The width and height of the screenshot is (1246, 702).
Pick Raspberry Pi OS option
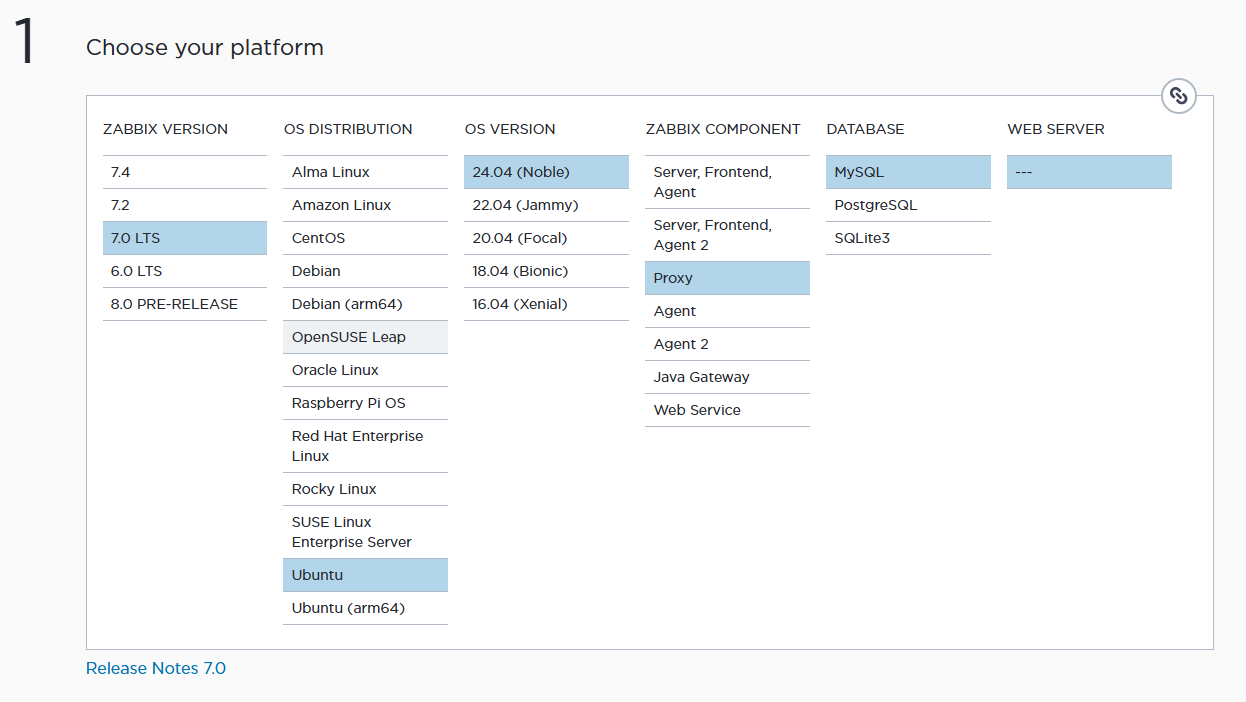[365, 403]
